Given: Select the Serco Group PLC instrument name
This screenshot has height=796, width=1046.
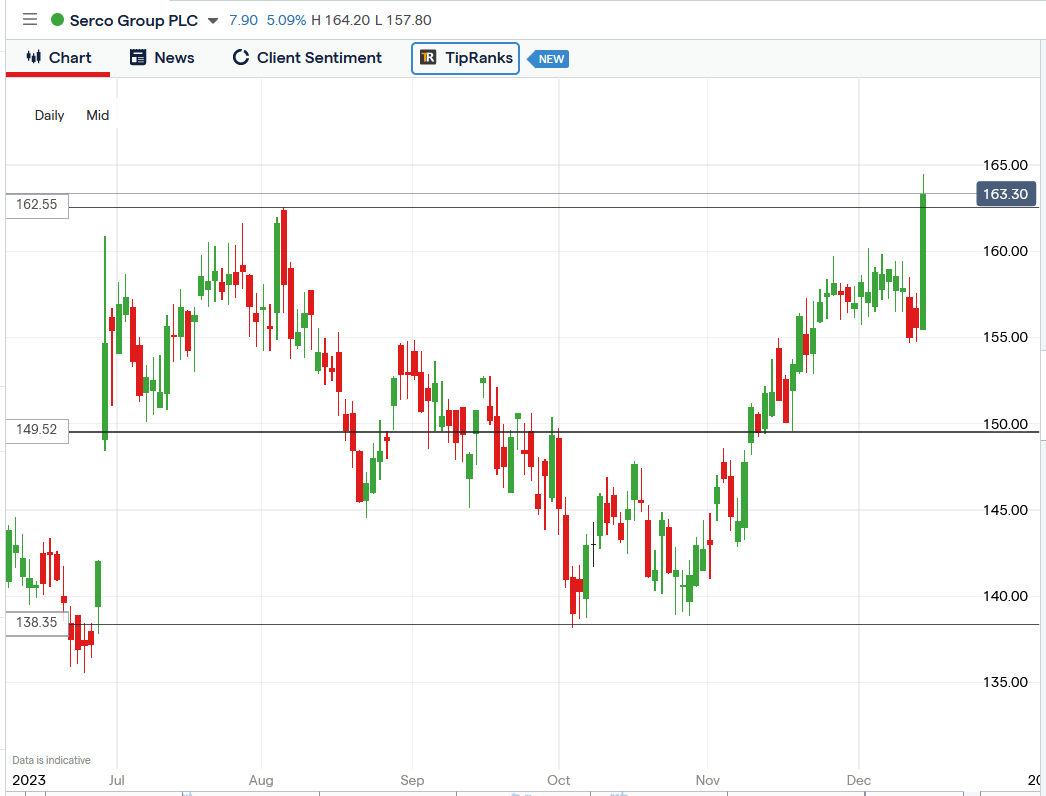Looking at the screenshot, I should pos(133,21).
